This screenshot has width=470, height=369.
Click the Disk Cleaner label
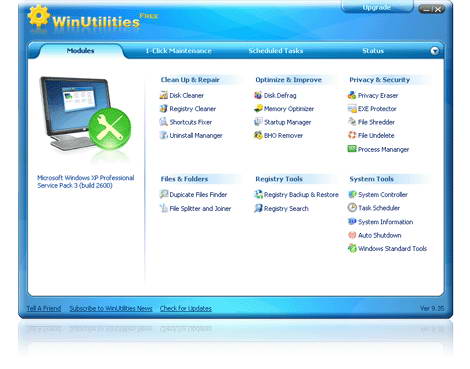point(186,95)
